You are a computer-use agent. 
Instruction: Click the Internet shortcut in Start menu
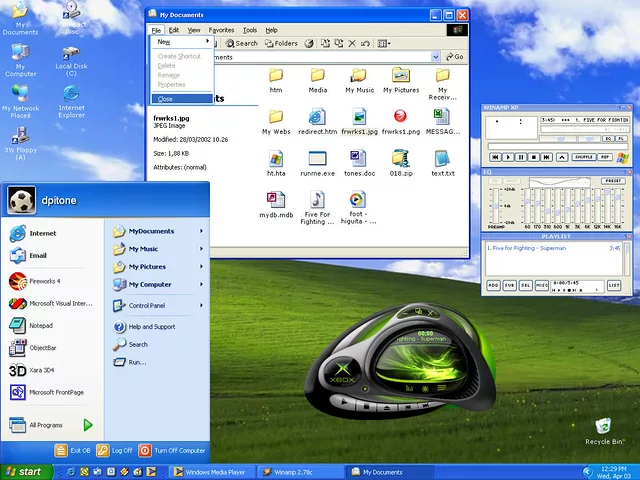(33, 233)
